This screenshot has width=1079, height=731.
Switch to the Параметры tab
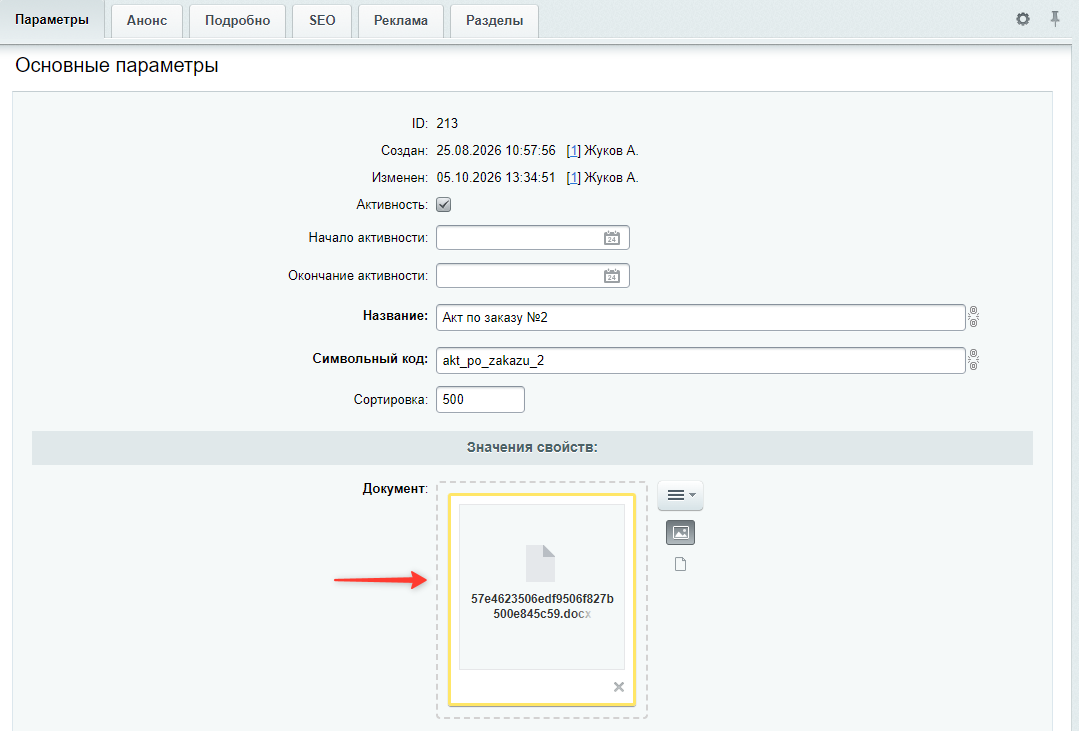(x=52, y=19)
